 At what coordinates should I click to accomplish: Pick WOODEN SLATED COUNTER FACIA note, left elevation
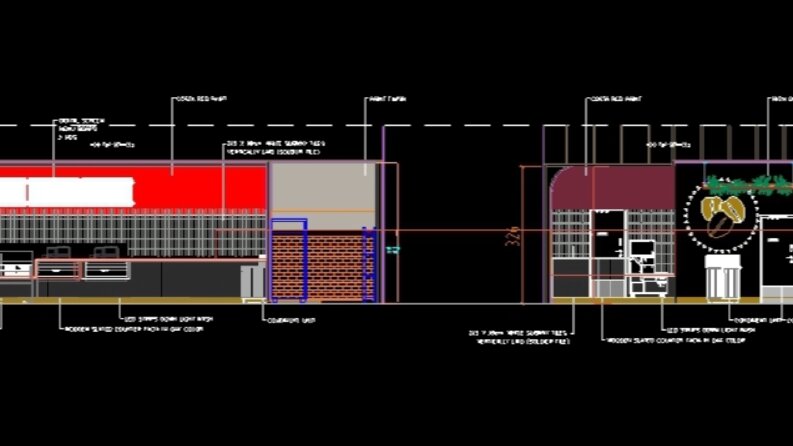point(134,329)
